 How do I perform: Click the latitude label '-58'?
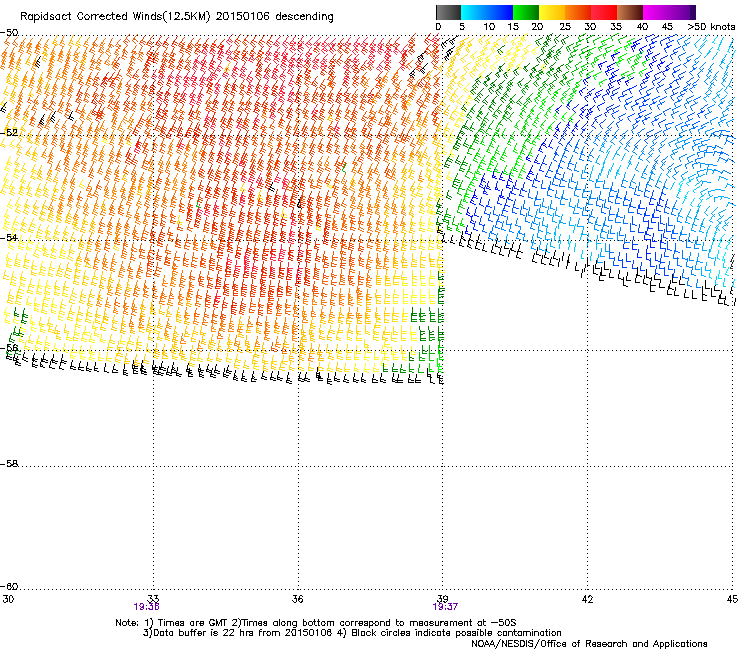tap(9, 464)
